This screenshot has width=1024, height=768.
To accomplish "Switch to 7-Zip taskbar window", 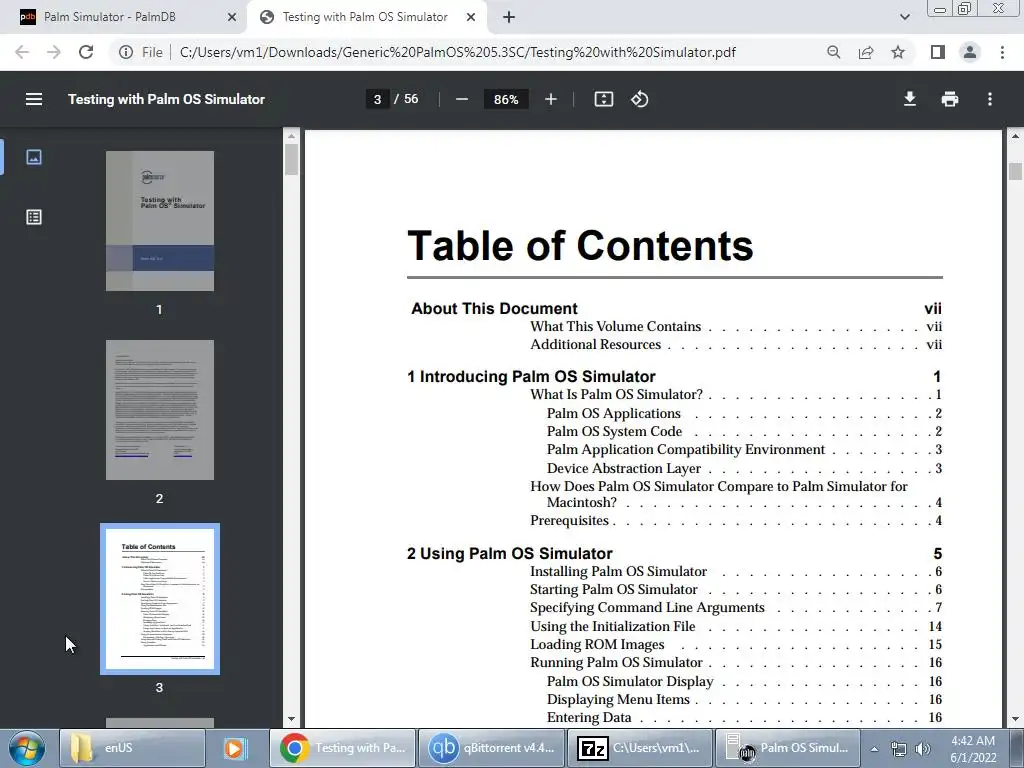I will click(639, 748).
